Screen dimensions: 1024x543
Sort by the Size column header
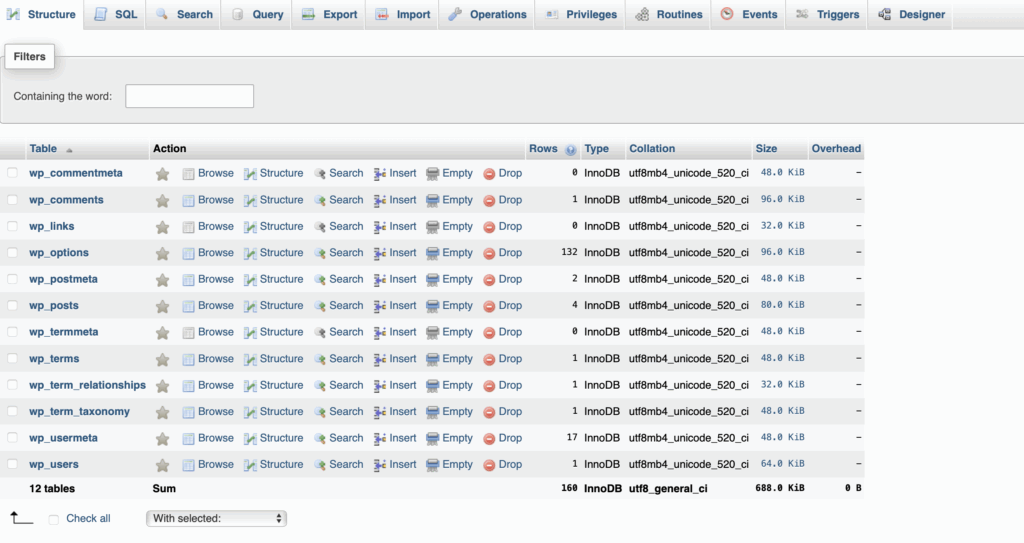point(766,148)
